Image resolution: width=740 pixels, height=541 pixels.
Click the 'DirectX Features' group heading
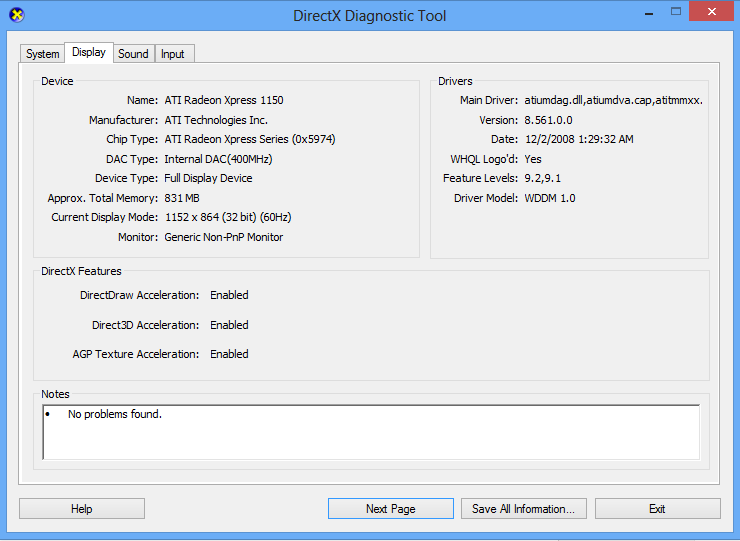[x=81, y=271]
